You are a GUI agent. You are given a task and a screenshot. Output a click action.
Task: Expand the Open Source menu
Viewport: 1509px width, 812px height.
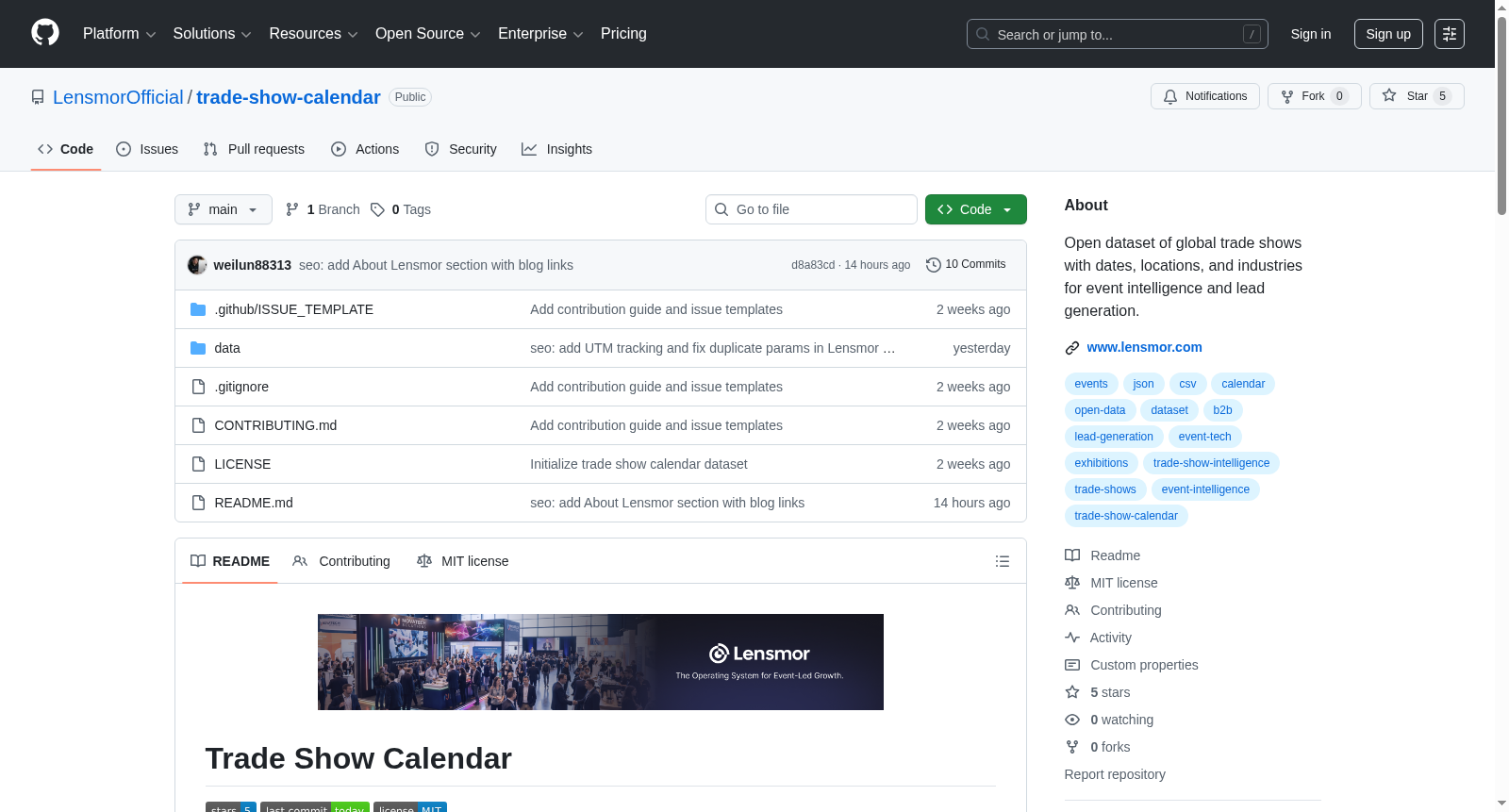pos(428,34)
